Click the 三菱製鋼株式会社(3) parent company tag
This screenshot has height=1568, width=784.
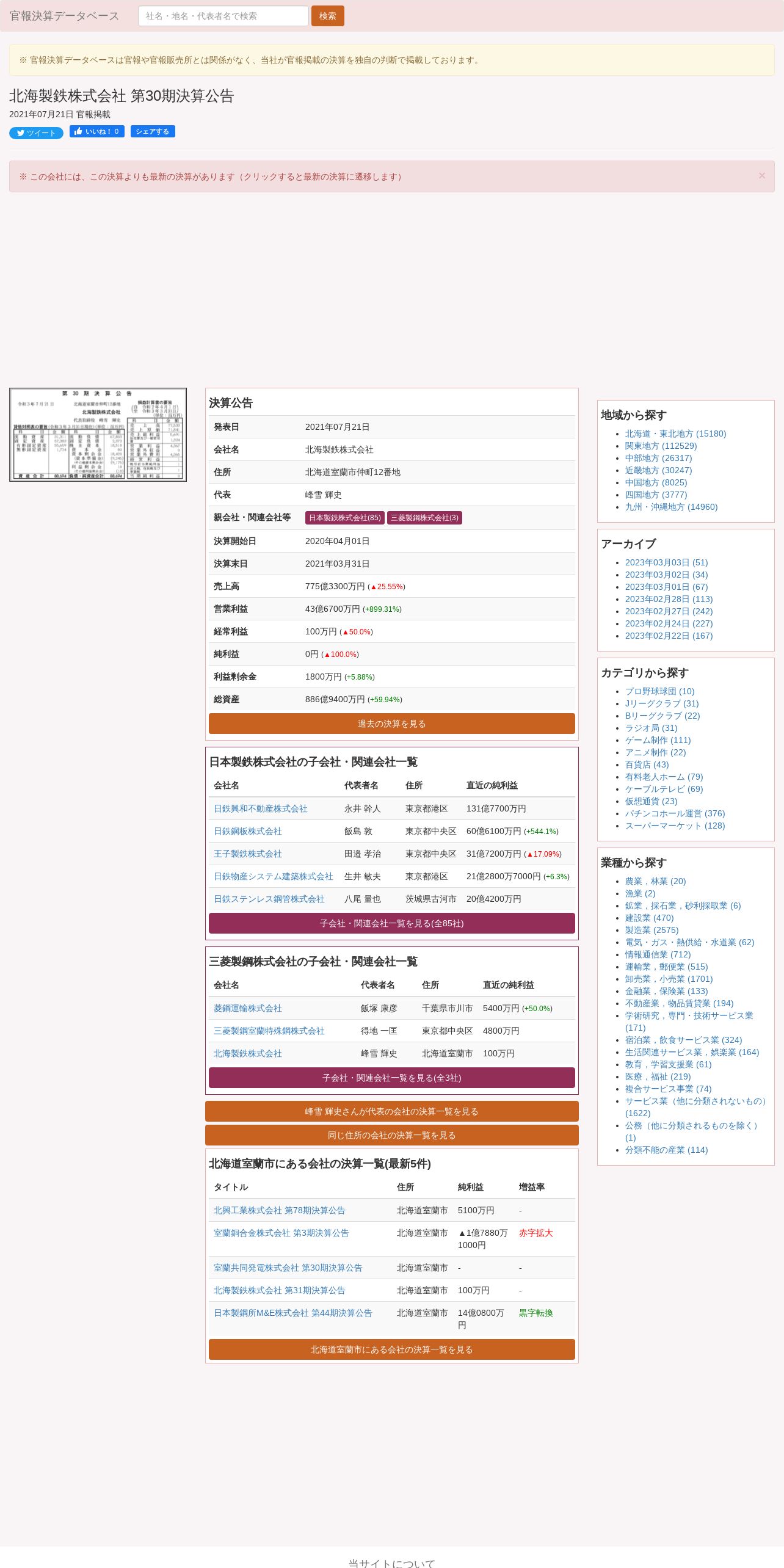(424, 518)
